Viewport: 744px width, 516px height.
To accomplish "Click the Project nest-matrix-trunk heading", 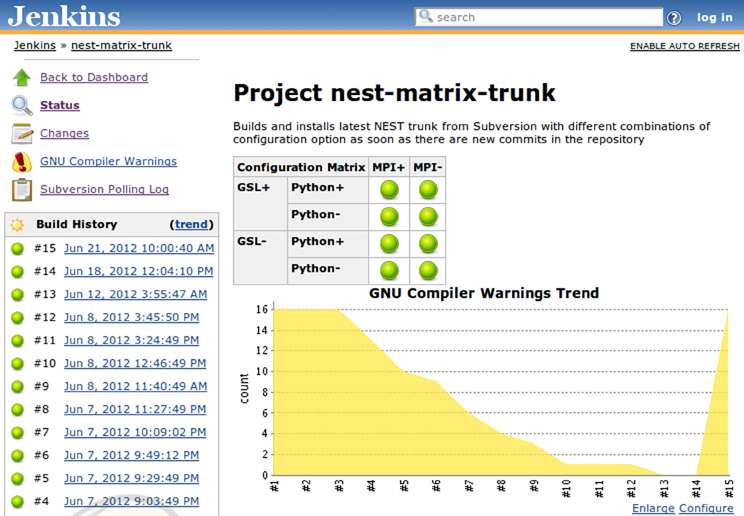I will coord(394,93).
